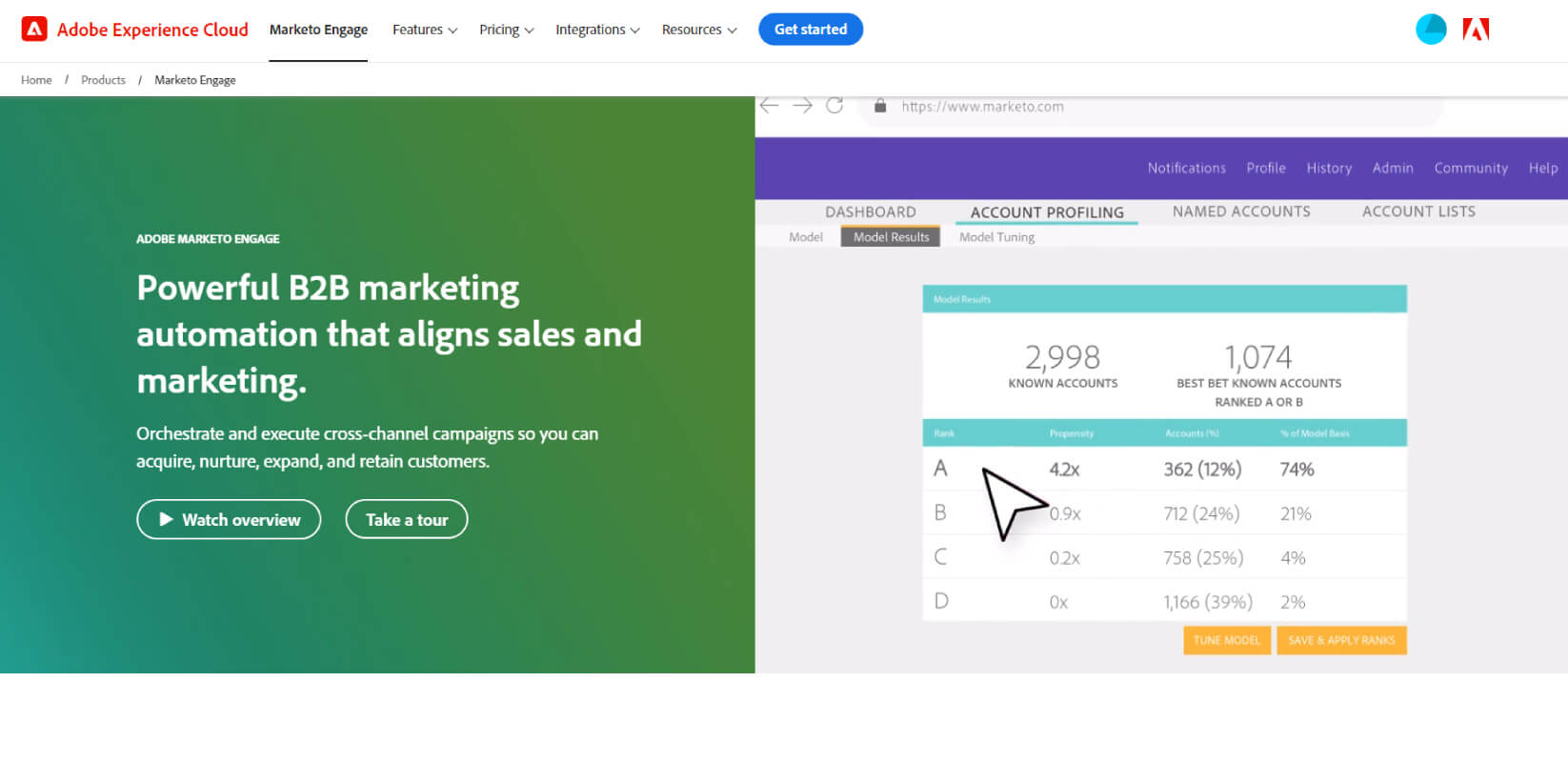
Task: Switch to the Dashboard tab
Action: coord(871,211)
